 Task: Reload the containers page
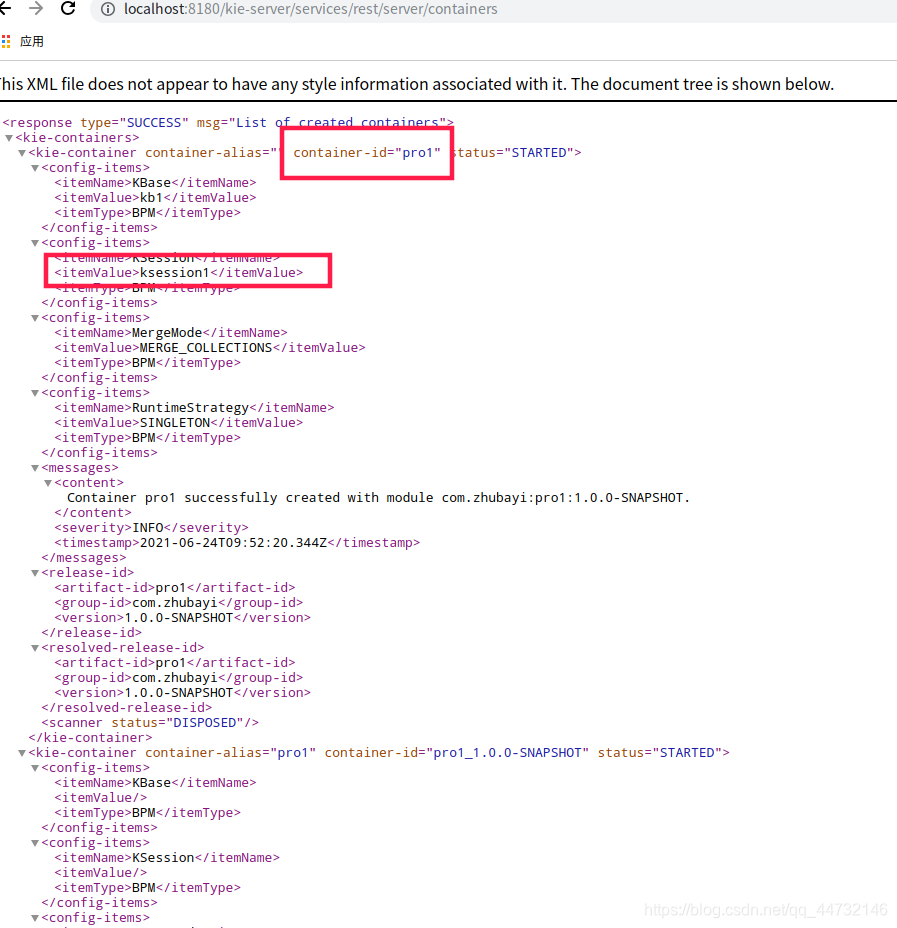(x=67, y=10)
